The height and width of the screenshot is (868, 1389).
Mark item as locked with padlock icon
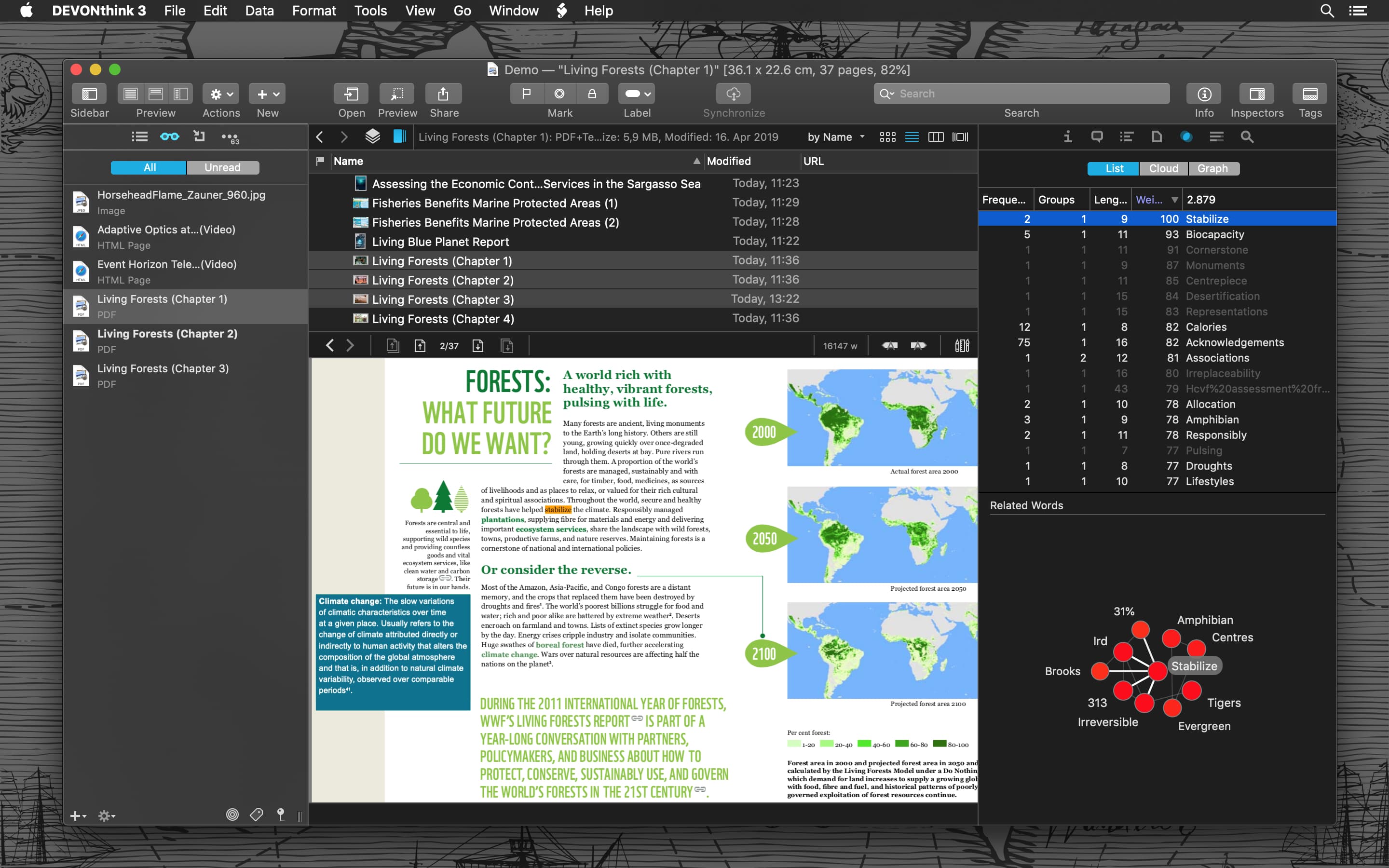(x=592, y=94)
